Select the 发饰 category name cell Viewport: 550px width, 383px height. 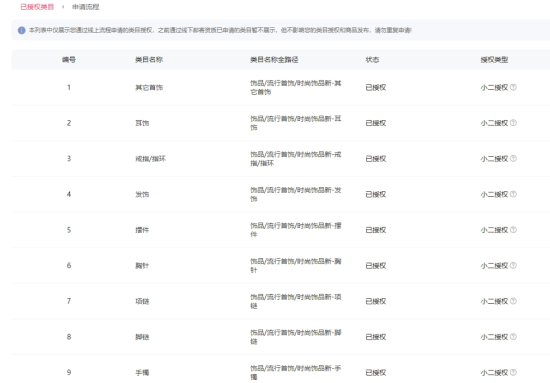click(x=142, y=194)
